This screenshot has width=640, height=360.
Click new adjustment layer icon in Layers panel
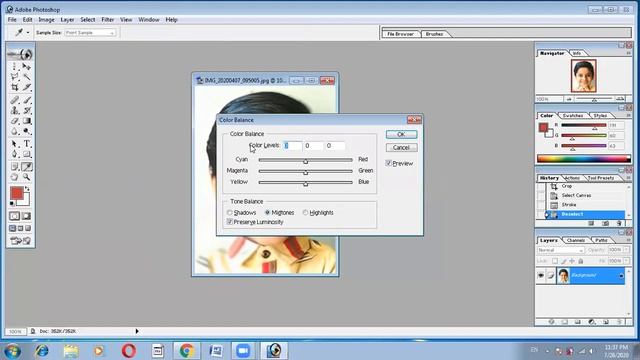[591, 322]
